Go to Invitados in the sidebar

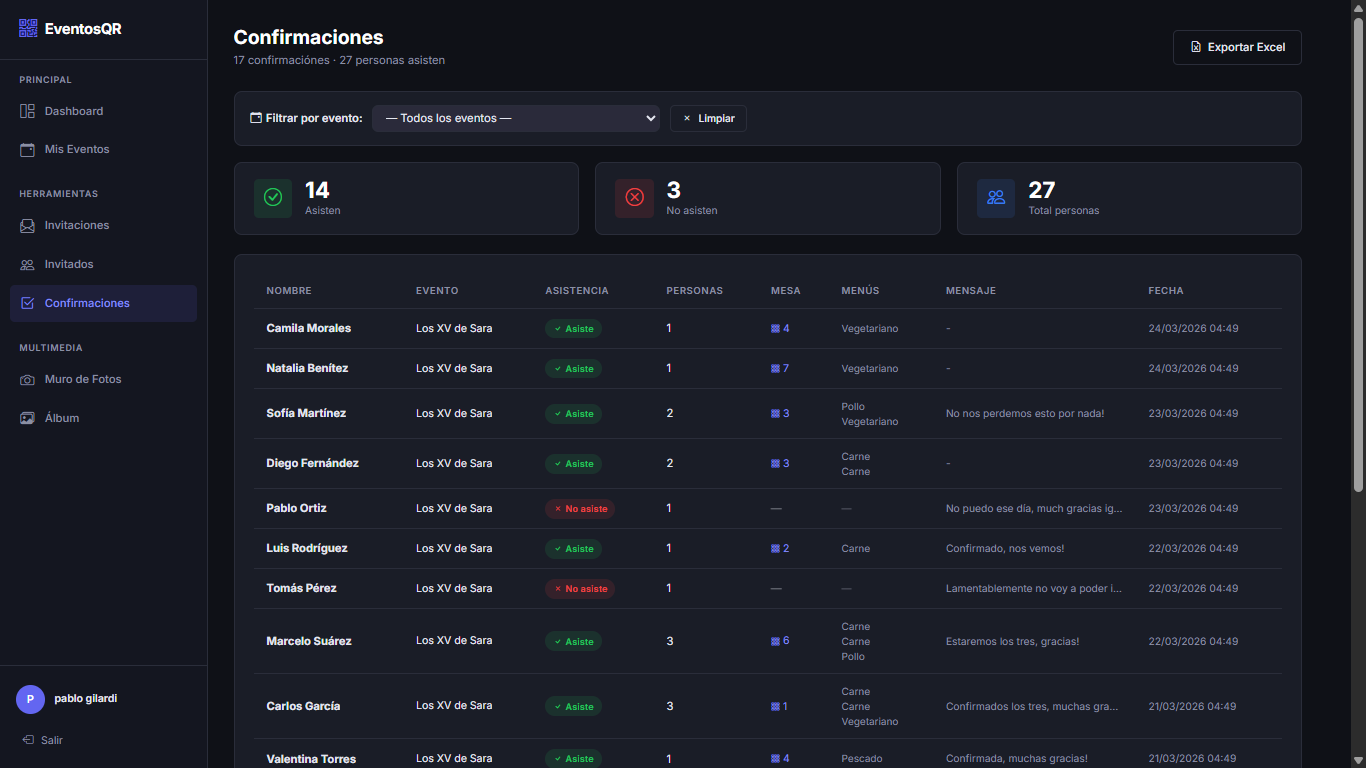69,265
